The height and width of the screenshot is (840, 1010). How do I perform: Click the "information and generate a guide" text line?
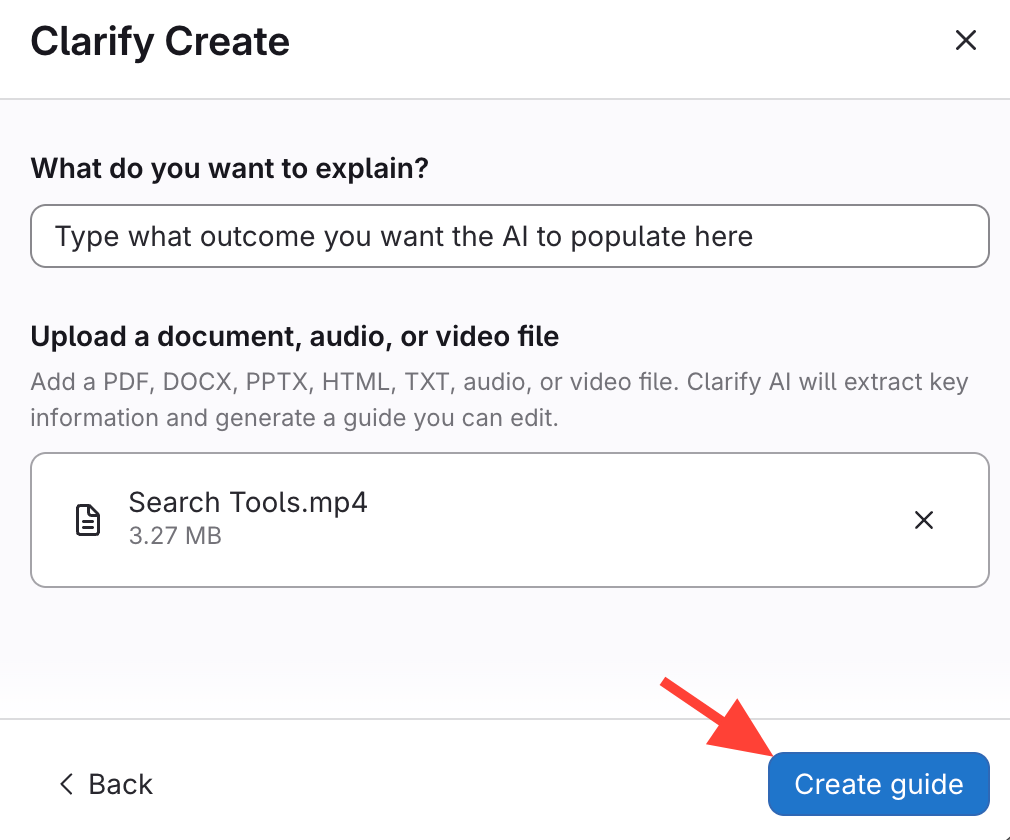(294, 417)
